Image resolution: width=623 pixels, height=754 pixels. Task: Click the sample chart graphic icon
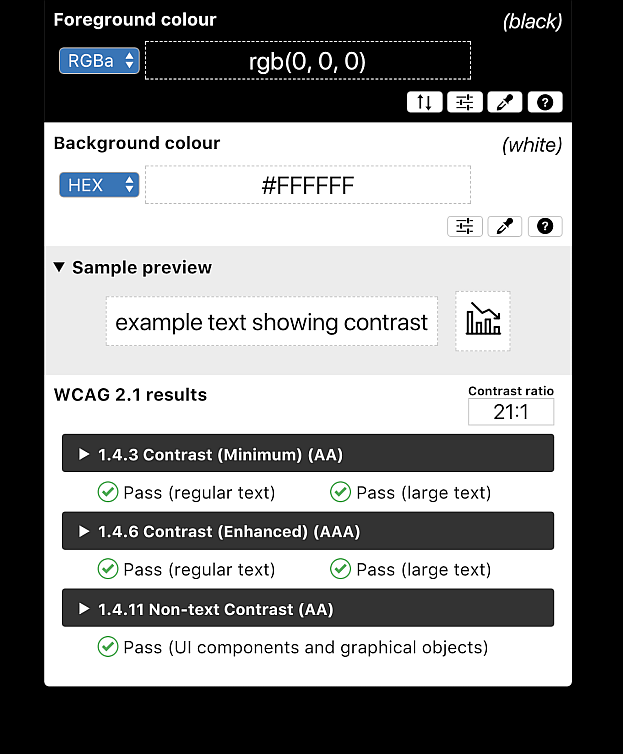click(x=483, y=321)
